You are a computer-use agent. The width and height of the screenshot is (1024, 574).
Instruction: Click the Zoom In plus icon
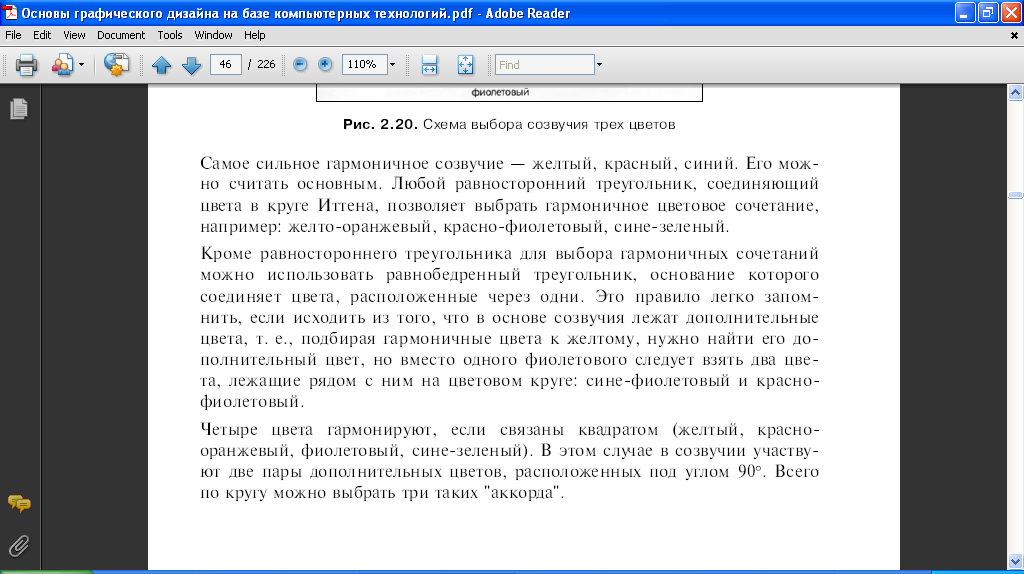click(325, 64)
